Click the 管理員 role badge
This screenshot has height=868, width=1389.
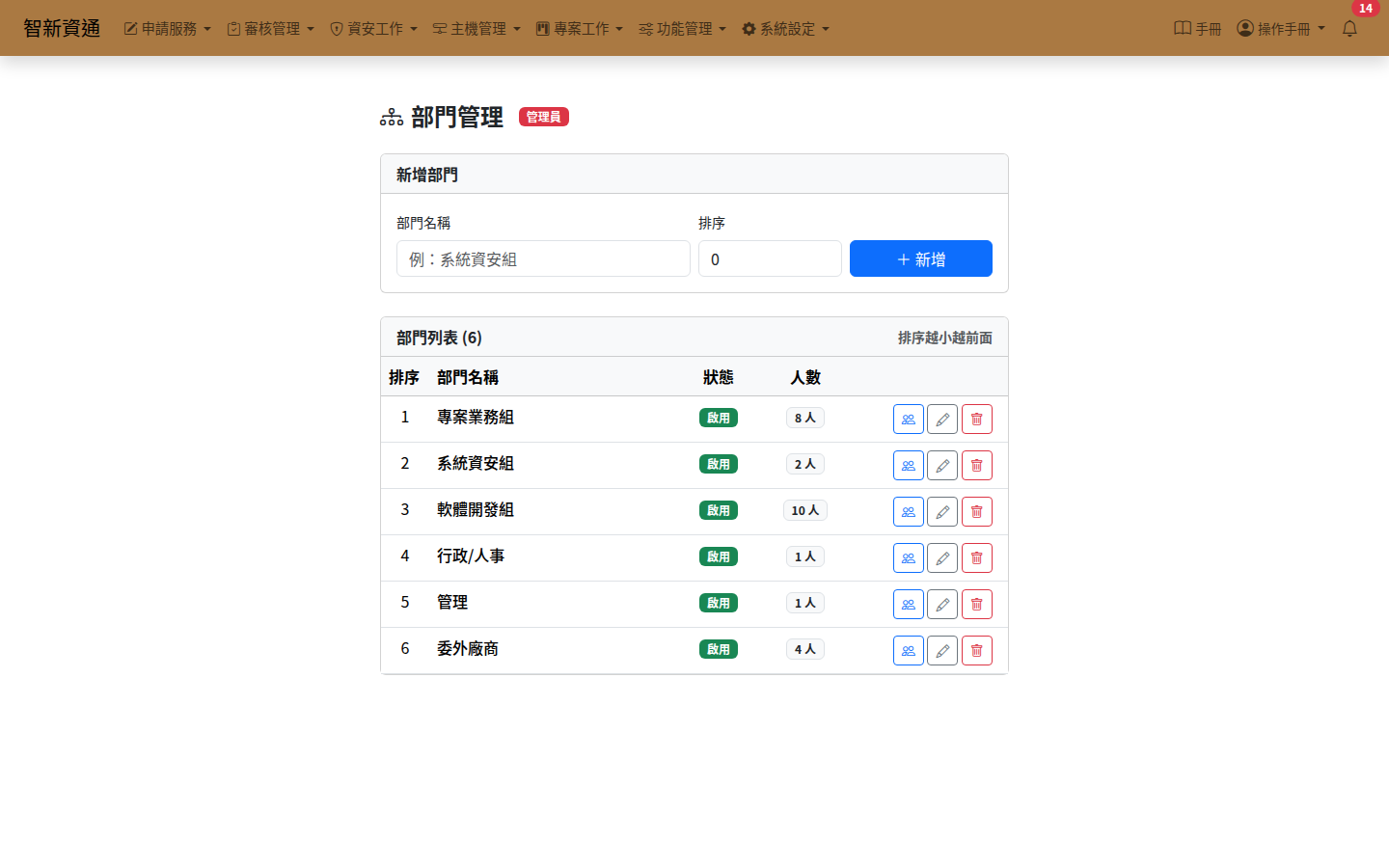pyautogui.click(x=544, y=117)
